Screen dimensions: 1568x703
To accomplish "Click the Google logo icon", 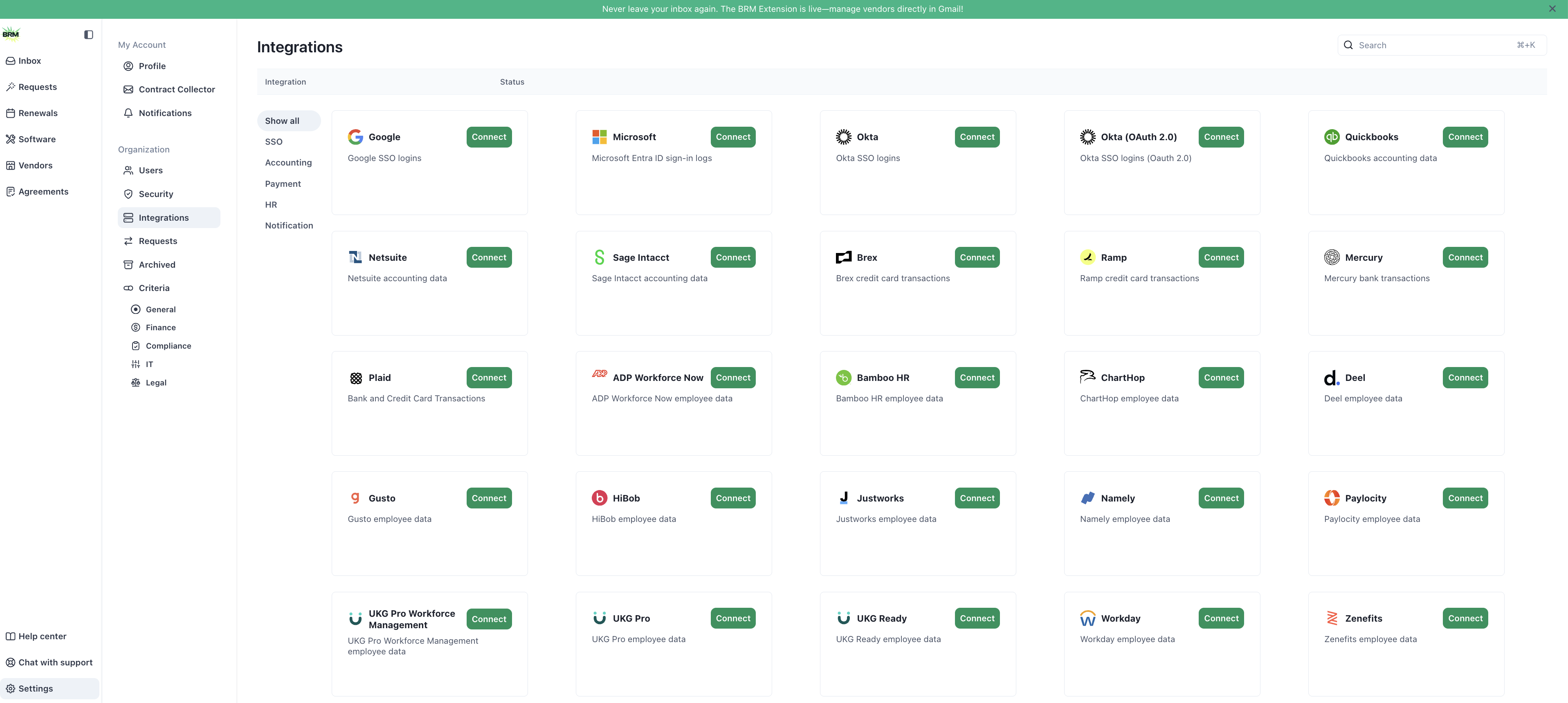I will [355, 137].
